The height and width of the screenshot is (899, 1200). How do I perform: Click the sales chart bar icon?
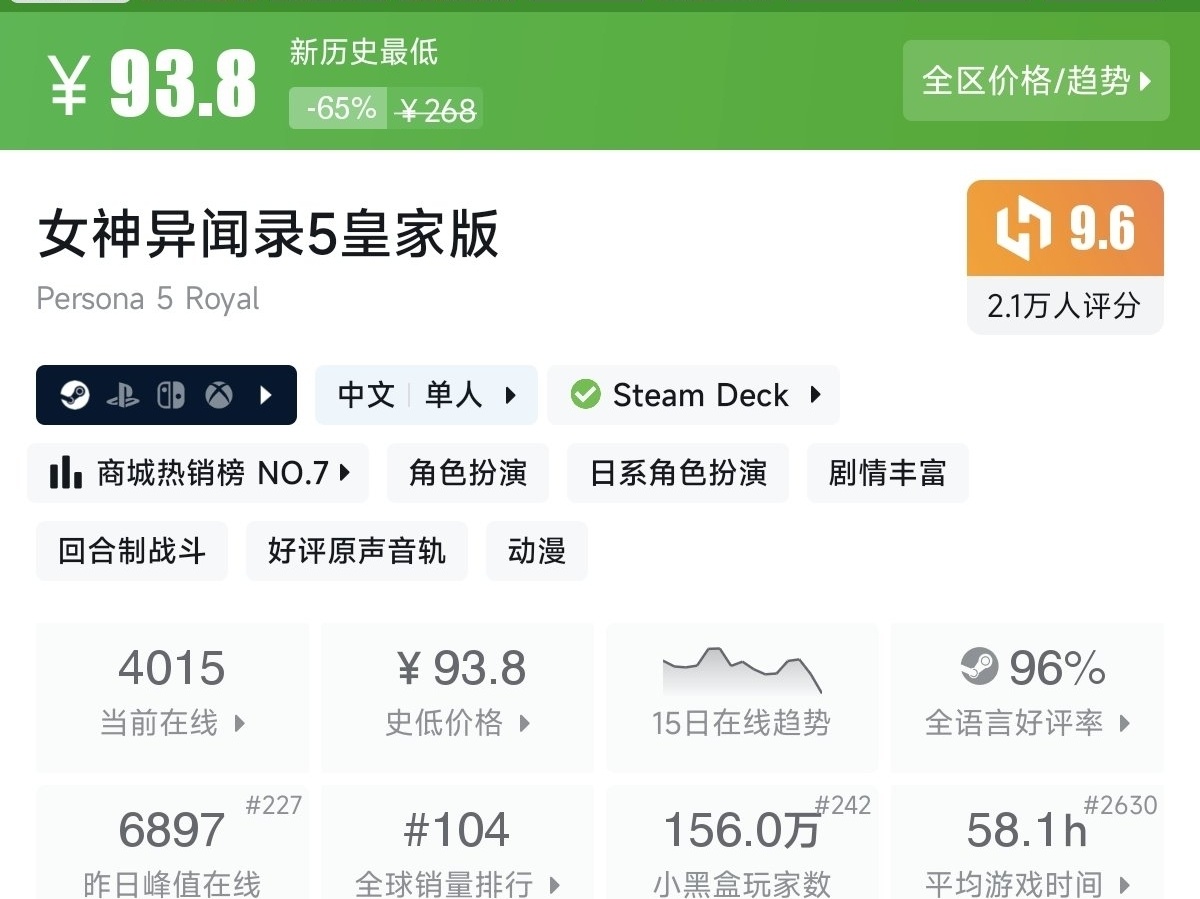[66, 473]
